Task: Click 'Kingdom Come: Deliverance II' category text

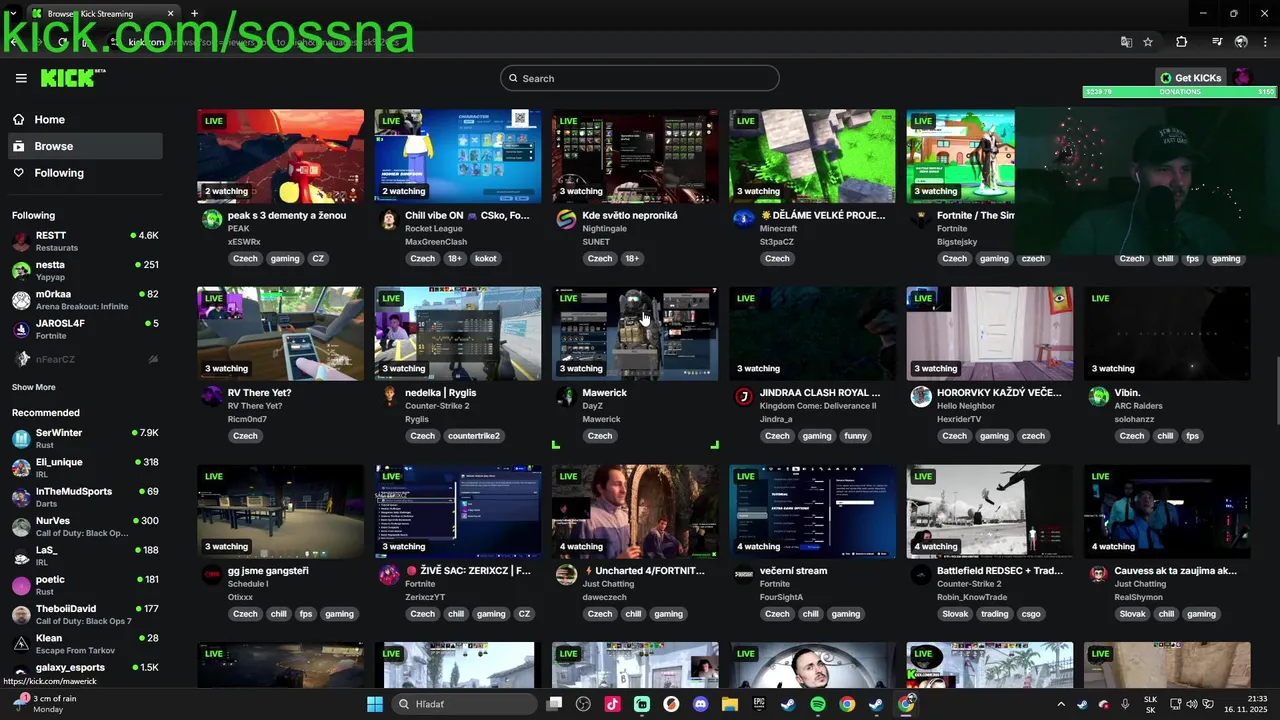Action: (x=818, y=406)
